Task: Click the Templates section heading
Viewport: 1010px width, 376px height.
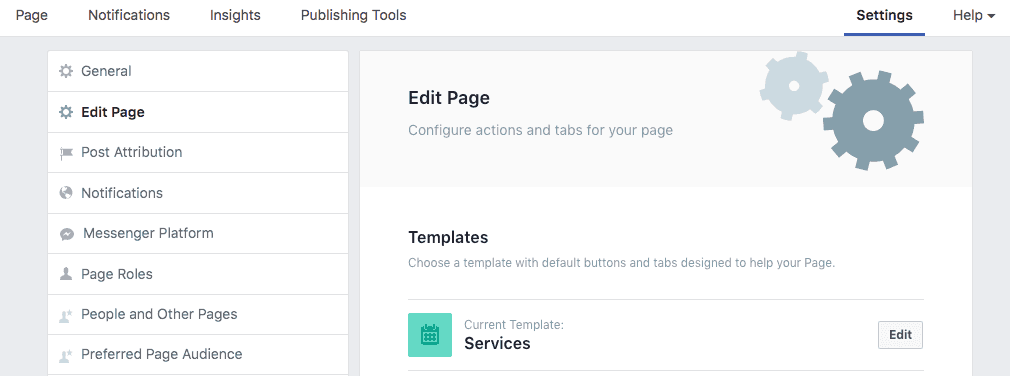Action: click(448, 238)
